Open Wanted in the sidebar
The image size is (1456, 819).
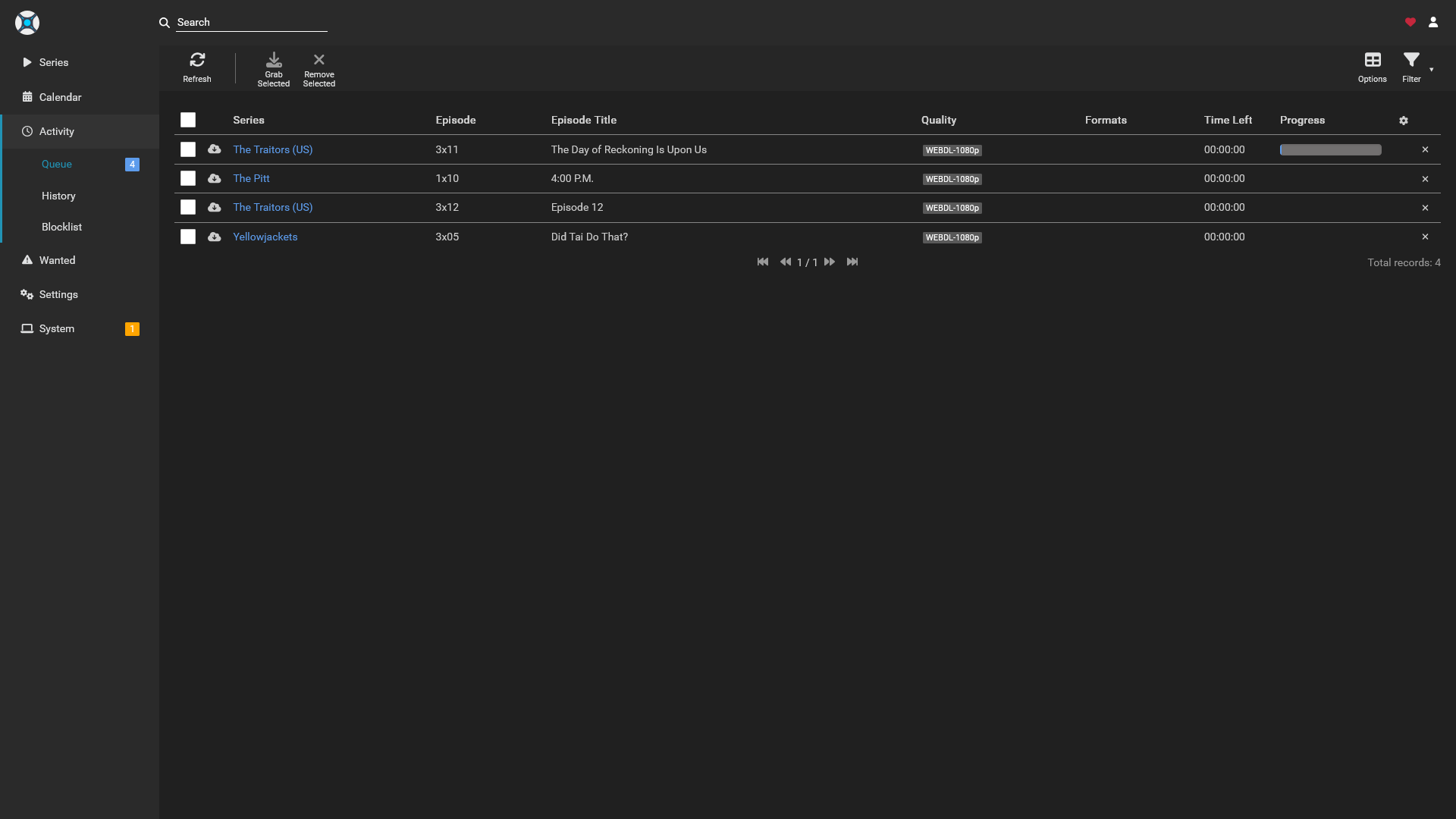click(x=80, y=260)
